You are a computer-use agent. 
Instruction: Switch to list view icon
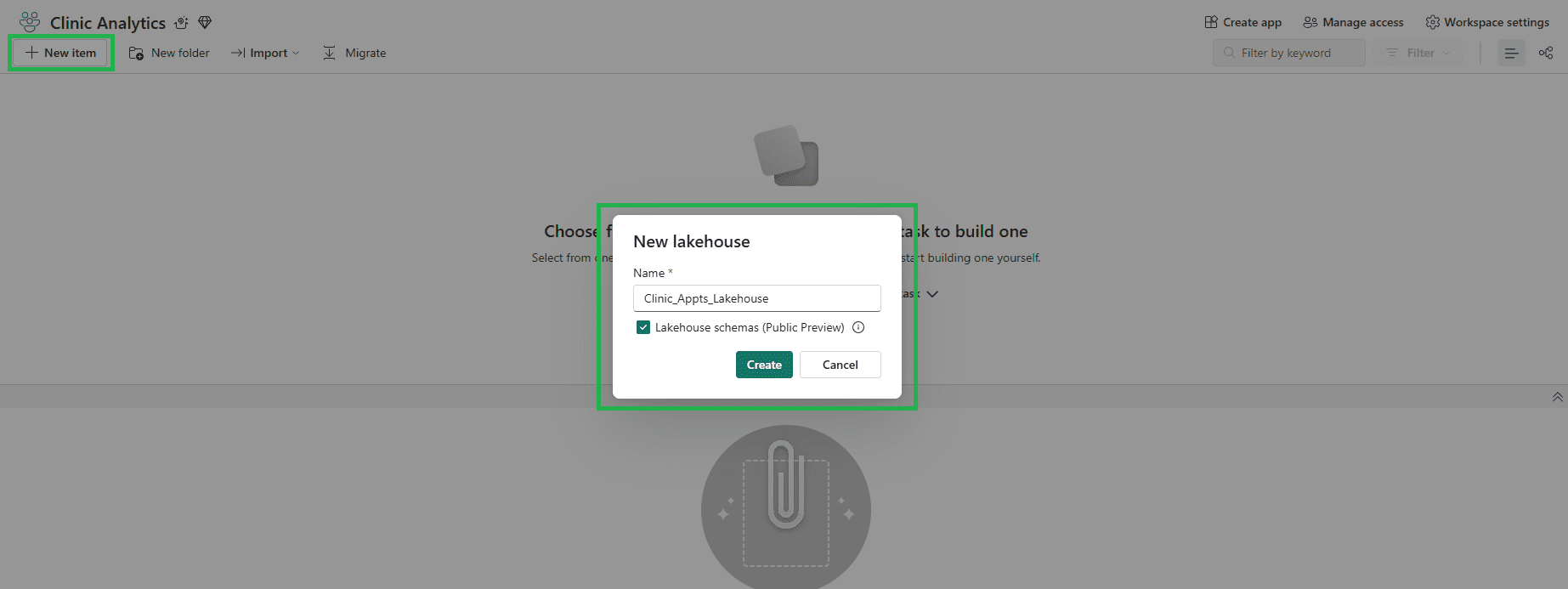pos(1511,53)
